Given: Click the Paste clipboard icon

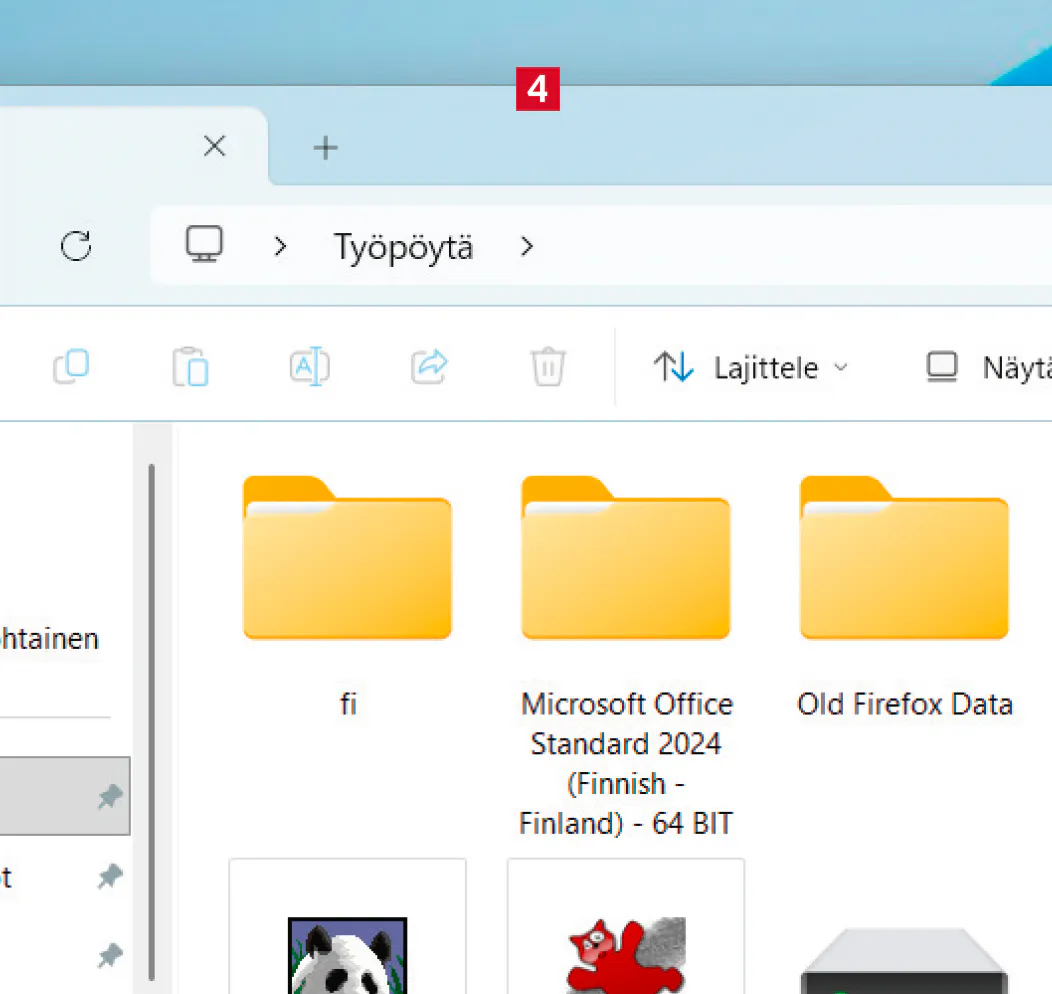Looking at the screenshot, I should (190, 367).
